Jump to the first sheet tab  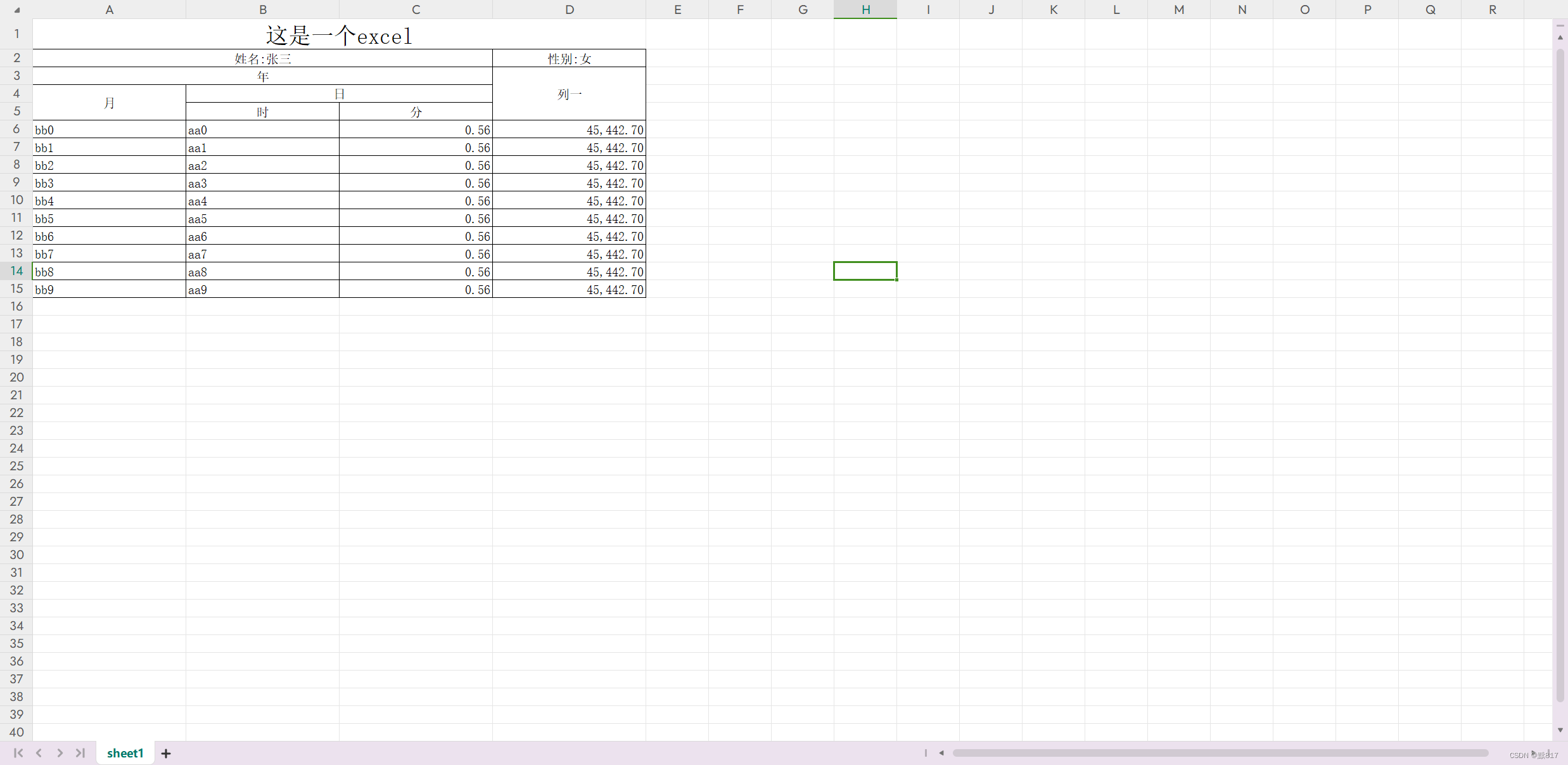tap(18, 753)
